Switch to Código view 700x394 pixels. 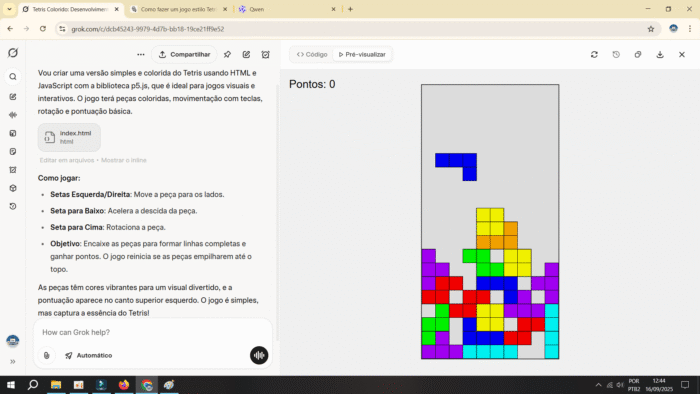point(312,54)
